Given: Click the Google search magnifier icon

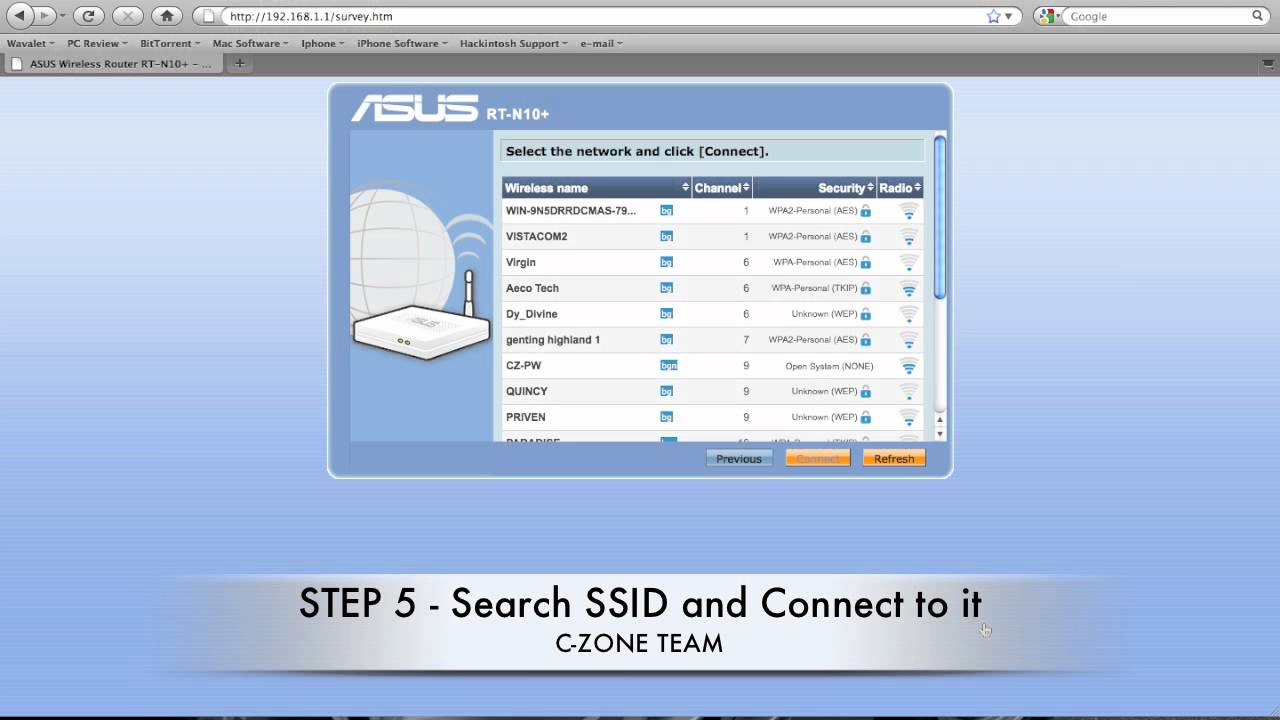Looking at the screenshot, I should pyautogui.click(x=1258, y=16).
